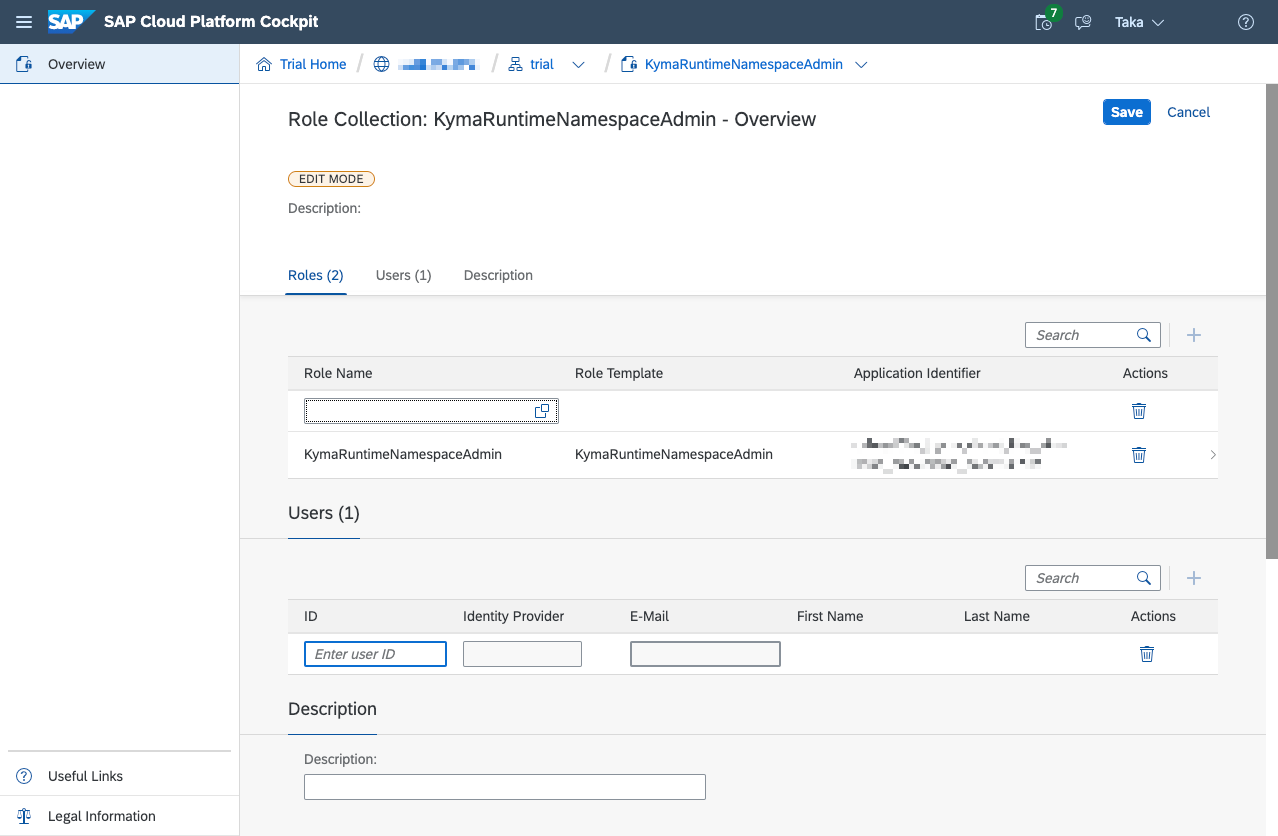1278x836 pixels.
Task: Open notifications with badge 7
Action: [x=1044, y=21]
